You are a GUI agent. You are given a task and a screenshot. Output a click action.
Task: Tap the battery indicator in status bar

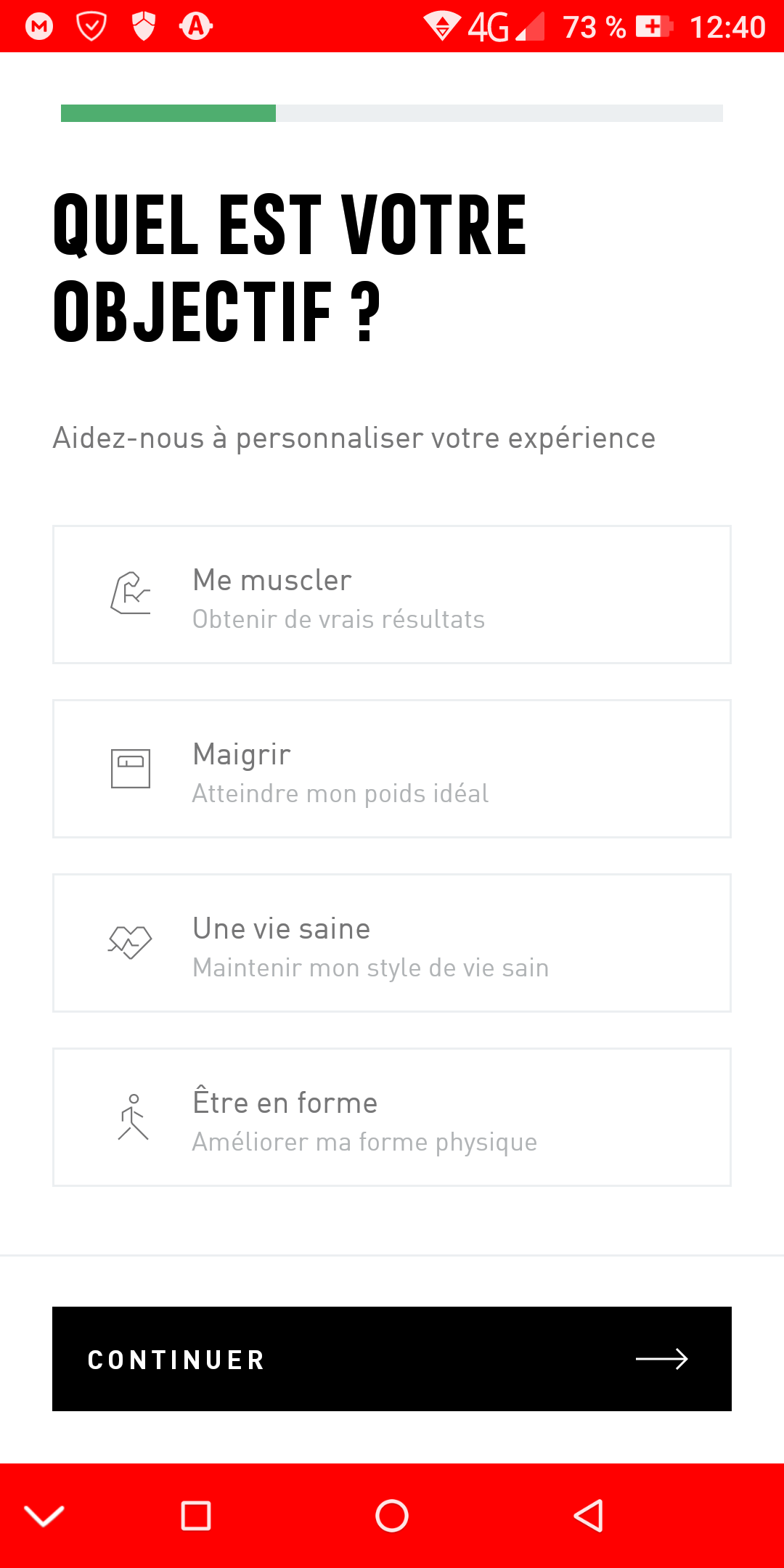[x=653, y=27]
